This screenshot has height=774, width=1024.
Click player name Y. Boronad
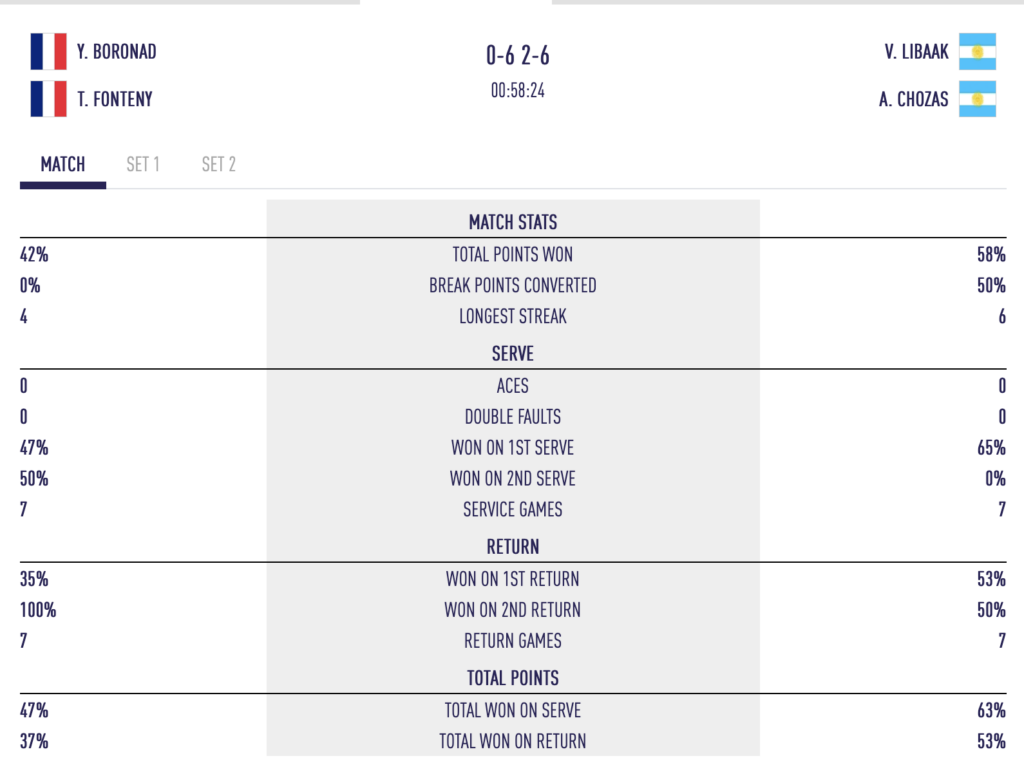coord(116,52)
